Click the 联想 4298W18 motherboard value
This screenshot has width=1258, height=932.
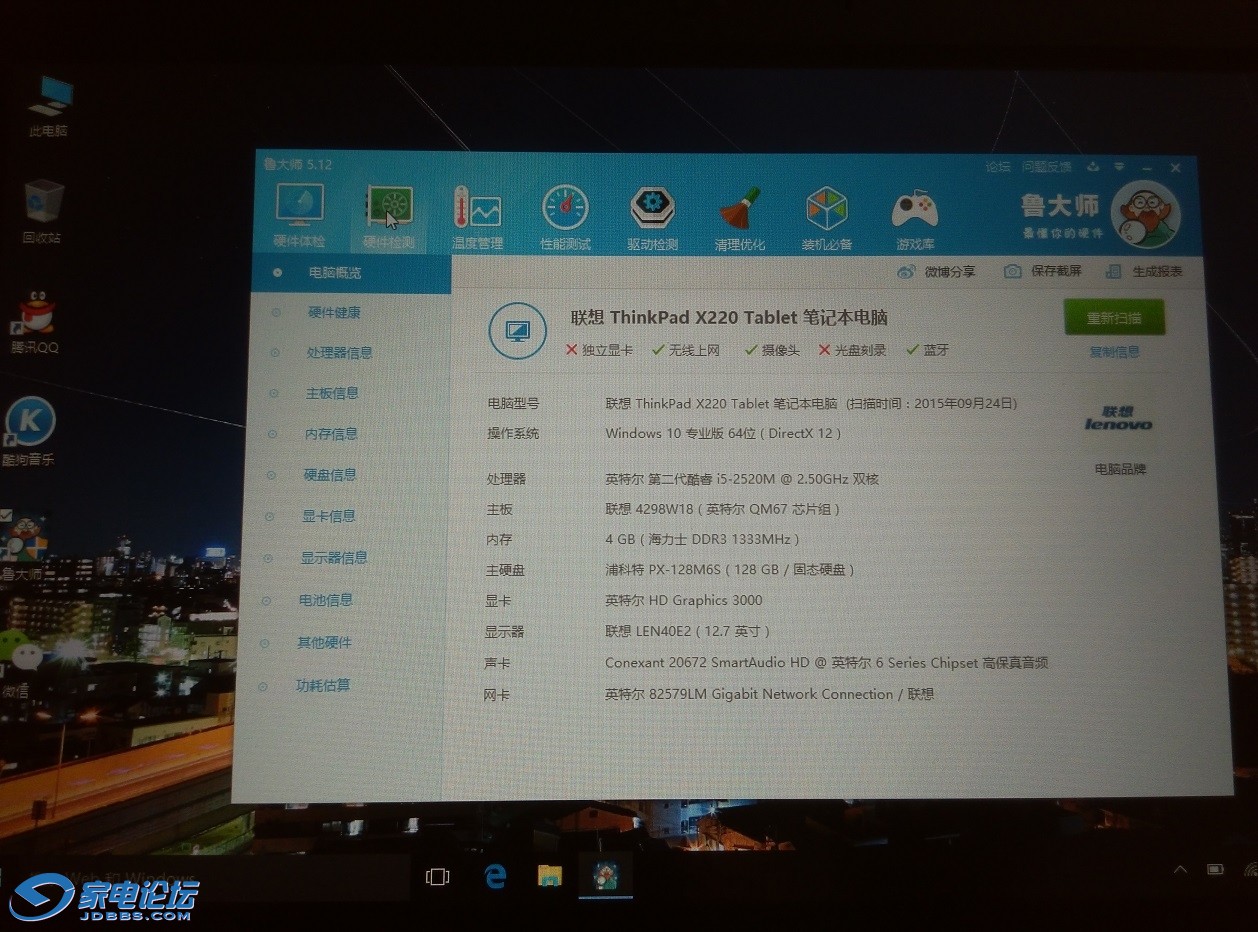(x=722, y=509)
